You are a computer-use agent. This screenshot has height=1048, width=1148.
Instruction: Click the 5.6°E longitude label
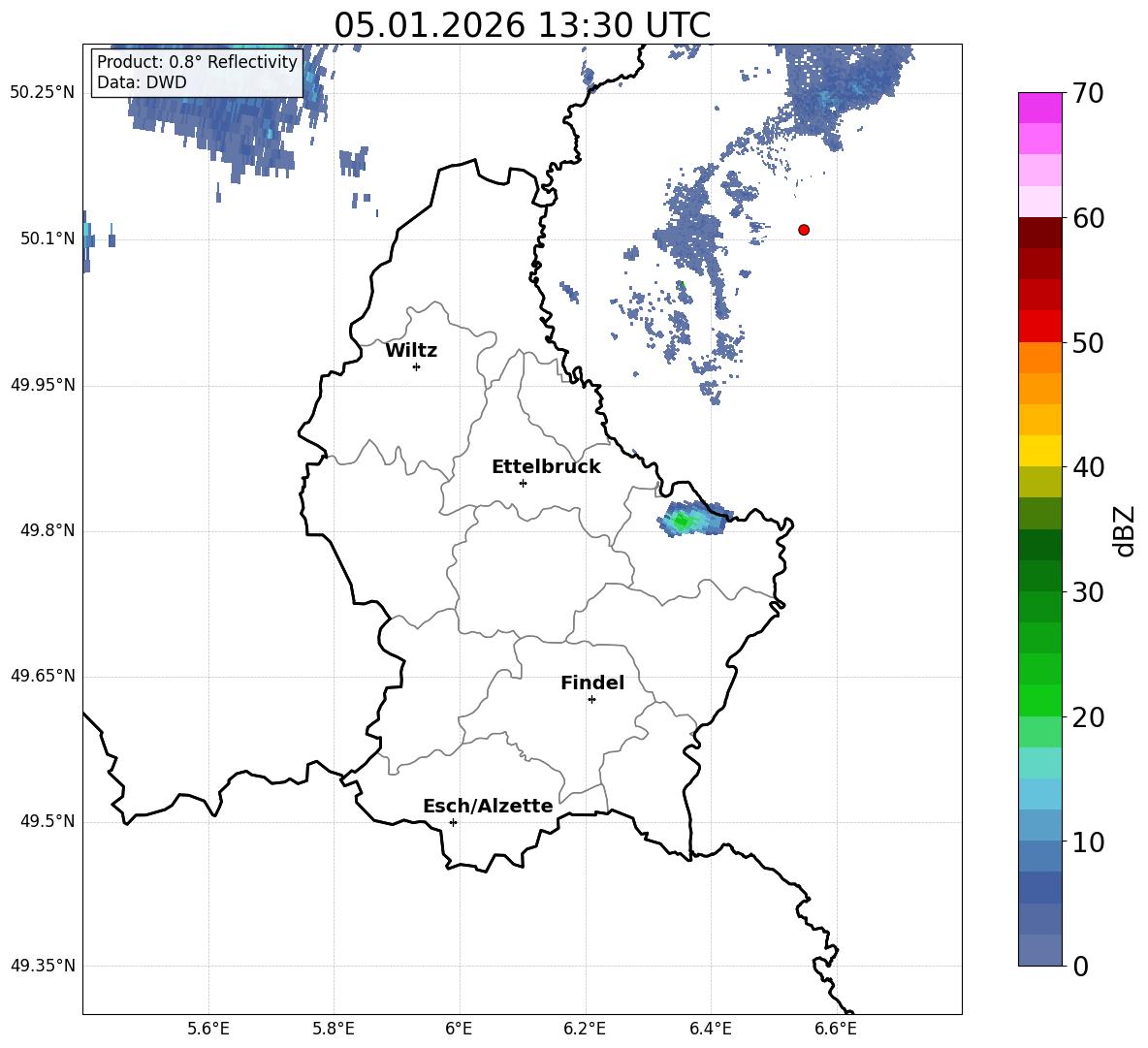[208, 1029]
